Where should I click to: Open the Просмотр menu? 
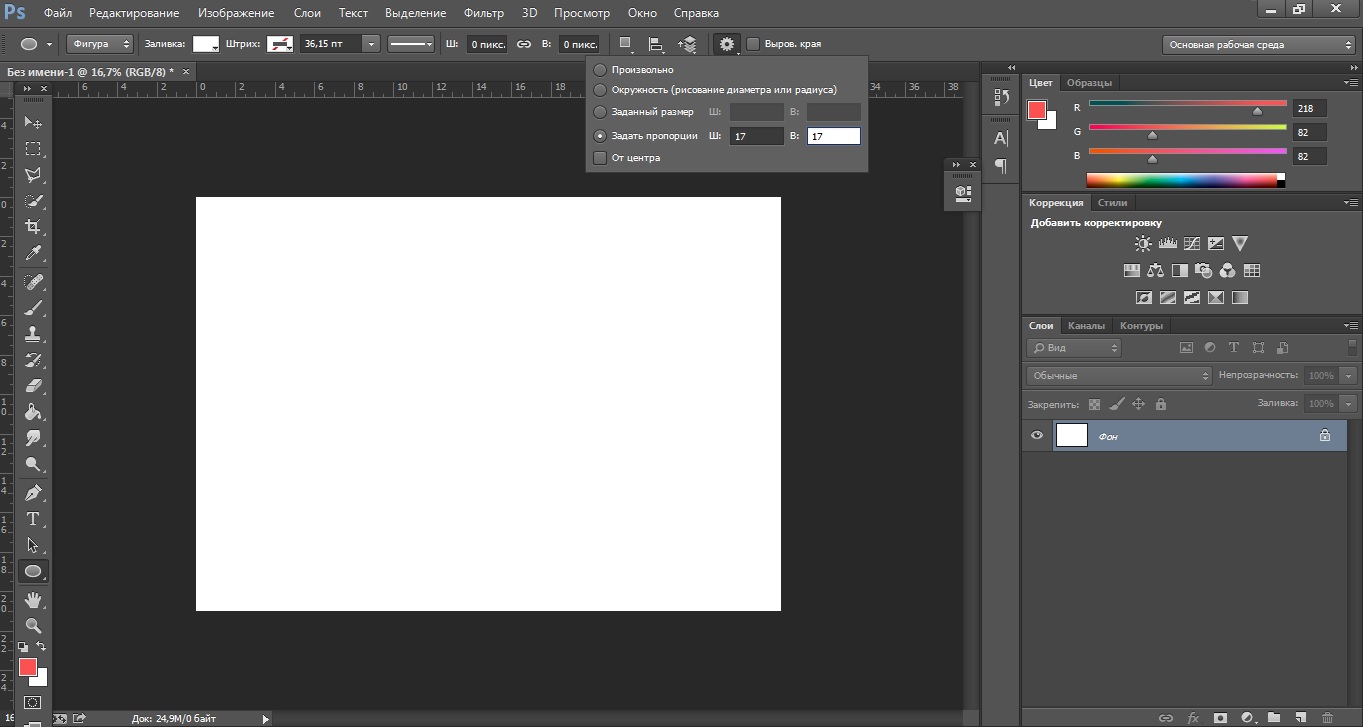pos(582,13)
